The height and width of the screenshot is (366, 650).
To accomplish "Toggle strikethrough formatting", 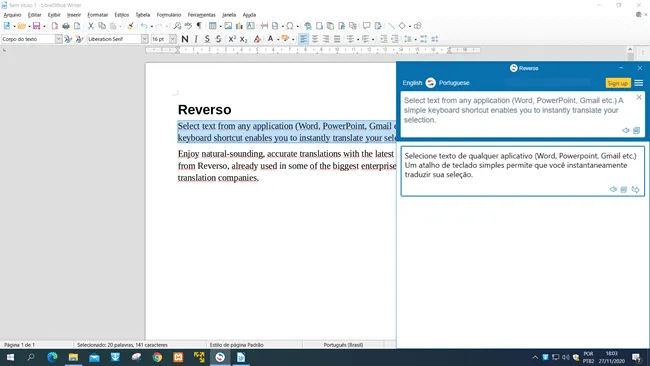I will click(218, 39).
